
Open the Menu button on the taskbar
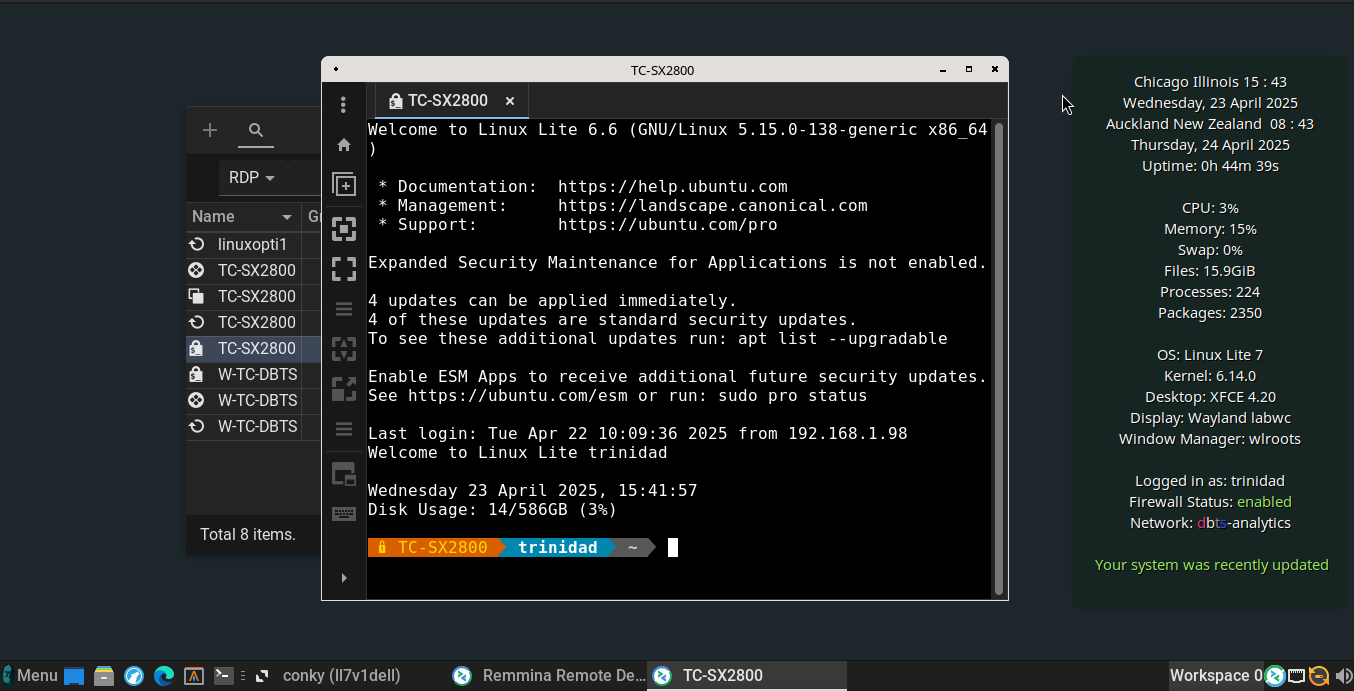[x=30, y=676]
